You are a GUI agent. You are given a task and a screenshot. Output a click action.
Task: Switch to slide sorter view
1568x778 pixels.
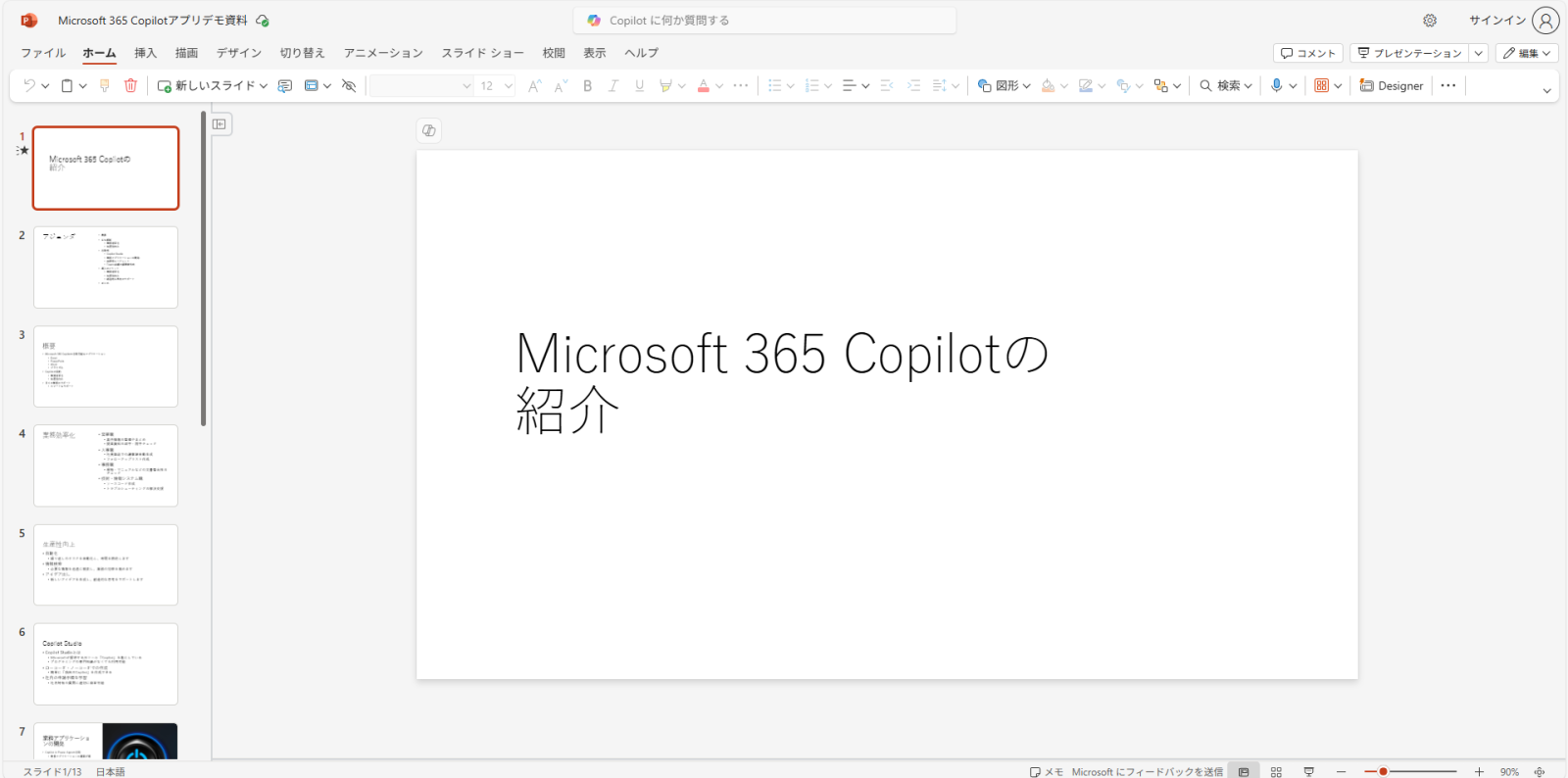point(1276,771)
